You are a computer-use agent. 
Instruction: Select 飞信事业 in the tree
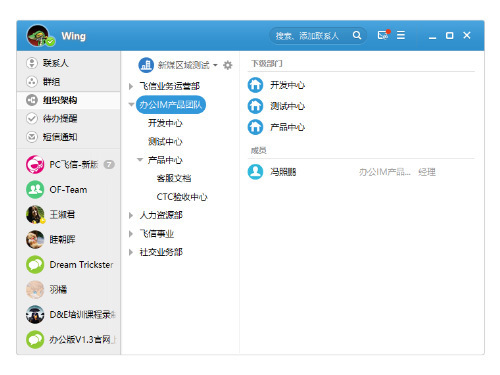click(157, 234)
